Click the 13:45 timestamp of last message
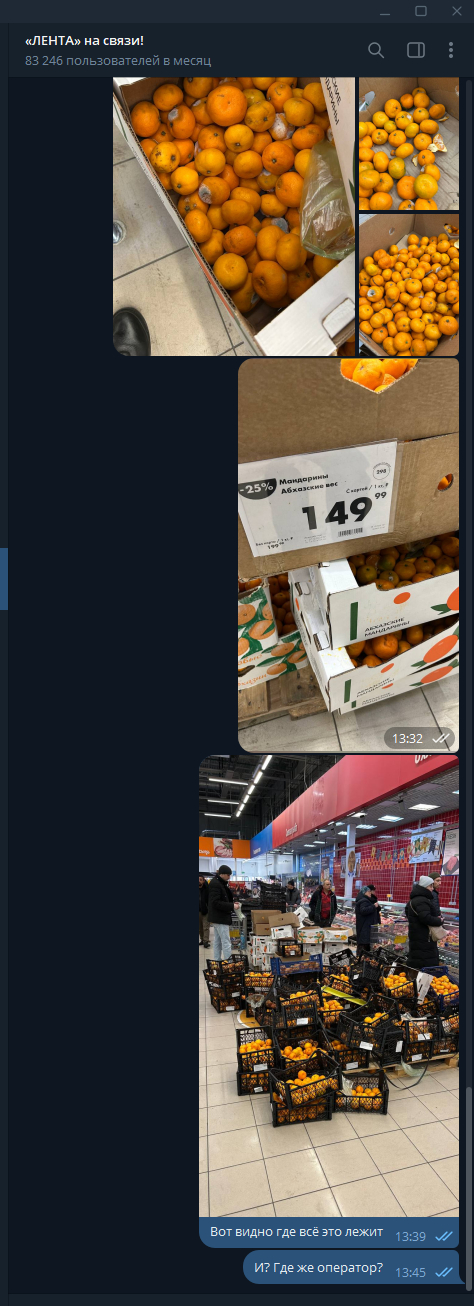The width and height of the screenshot is (474, 1306). (x=410, y=1272)
